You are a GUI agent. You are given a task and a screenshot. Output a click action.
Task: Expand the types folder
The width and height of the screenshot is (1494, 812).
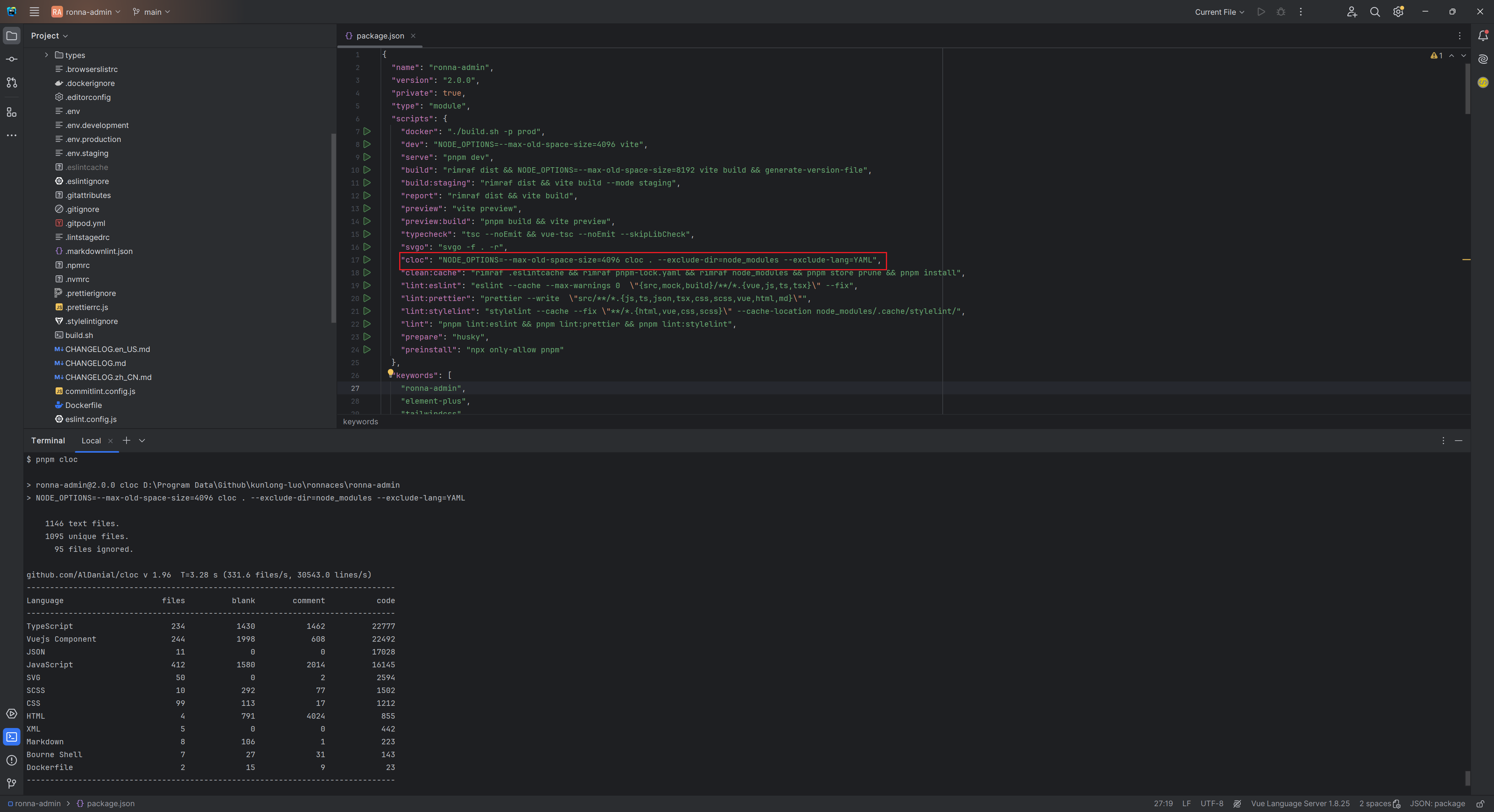point(46,55)
